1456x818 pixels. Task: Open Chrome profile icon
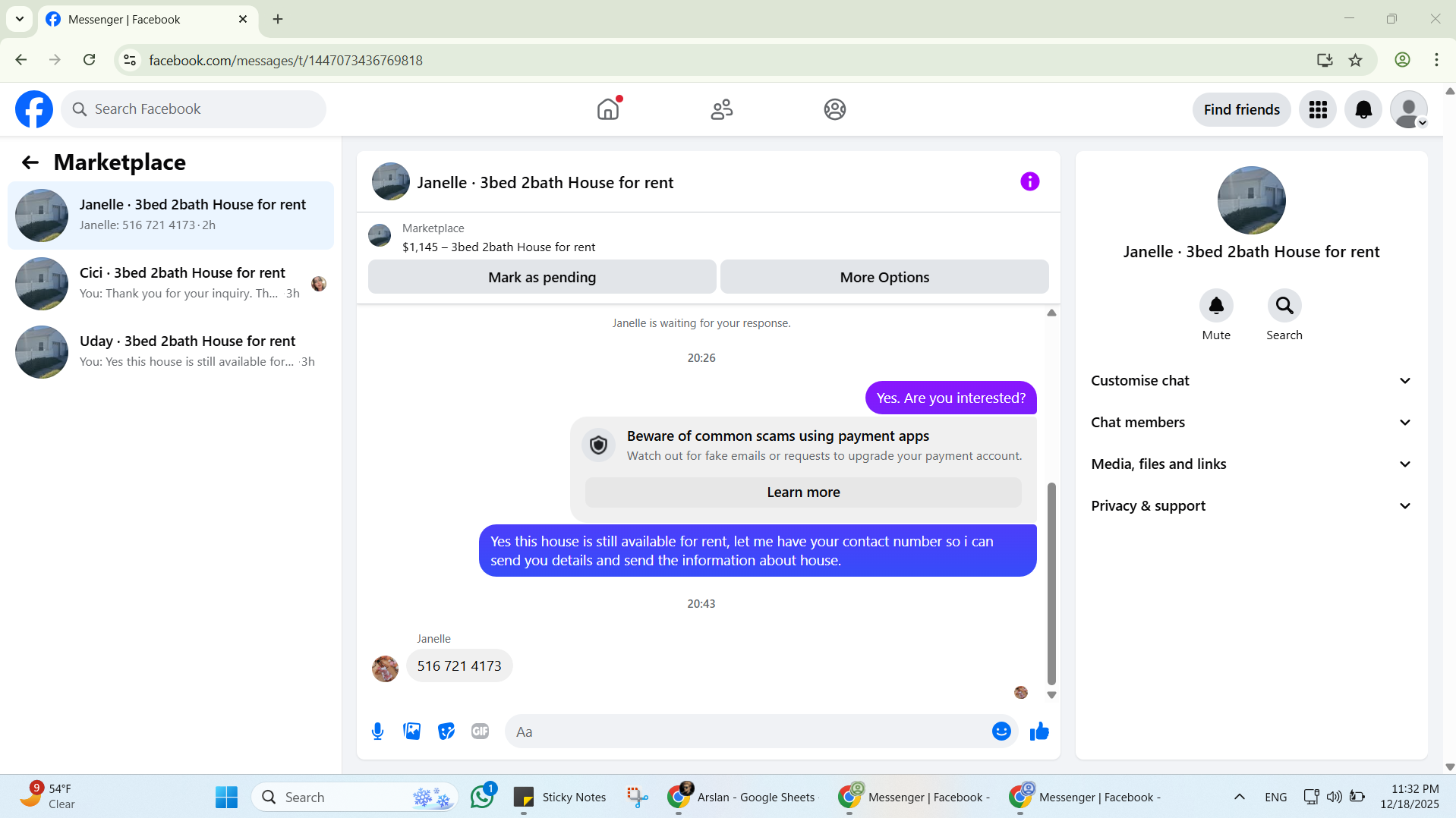click(x=1402, y=60)
